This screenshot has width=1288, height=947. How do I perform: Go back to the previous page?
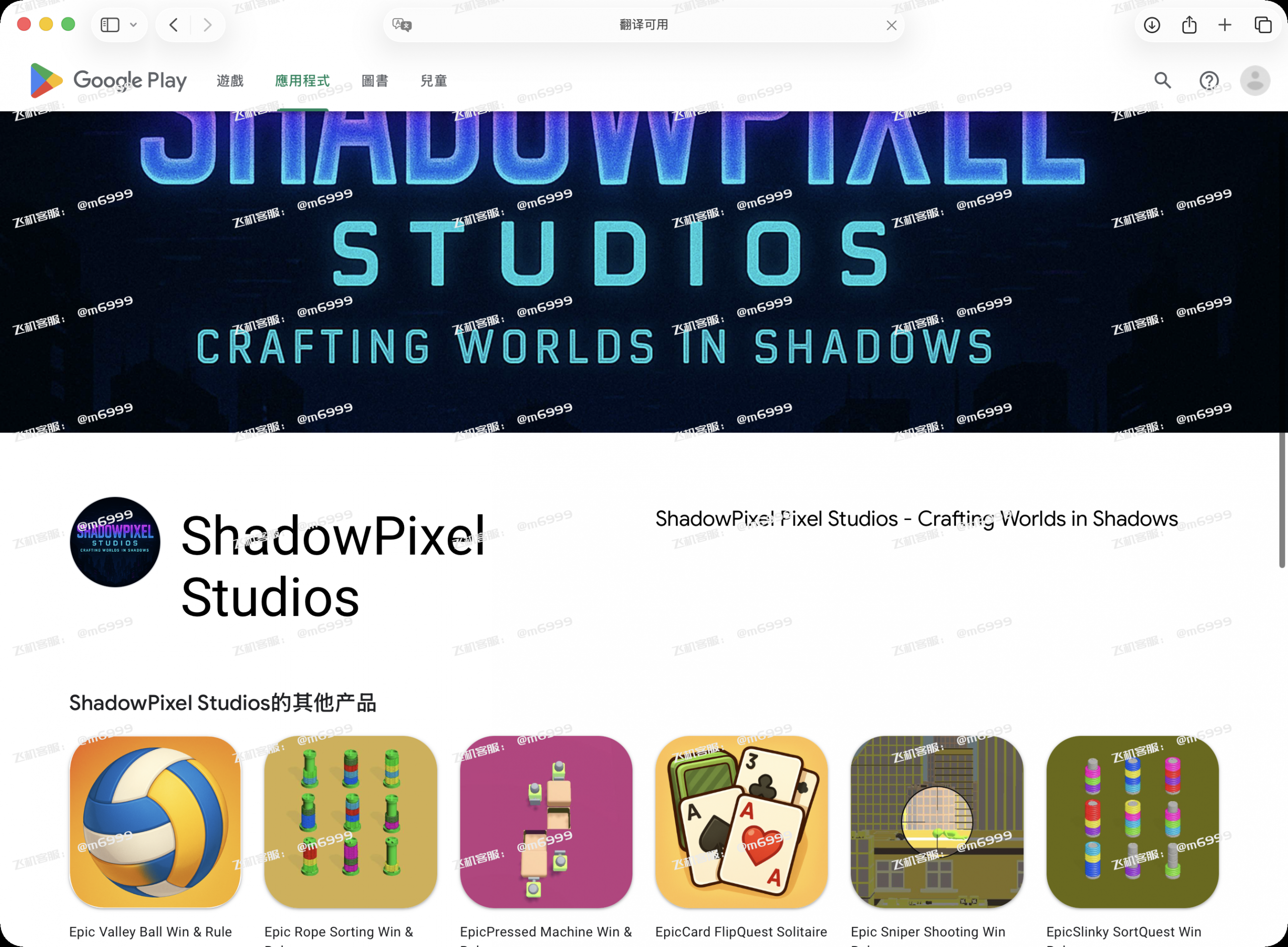[x=174, y=25]
